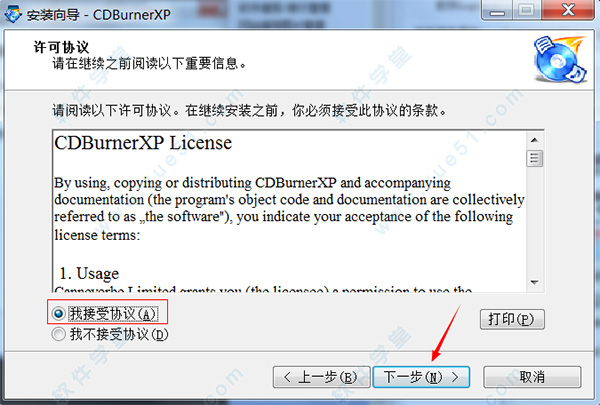Click the line starting 'documentation (the program's'
This screenshot has width=600, height=405.
289,200
